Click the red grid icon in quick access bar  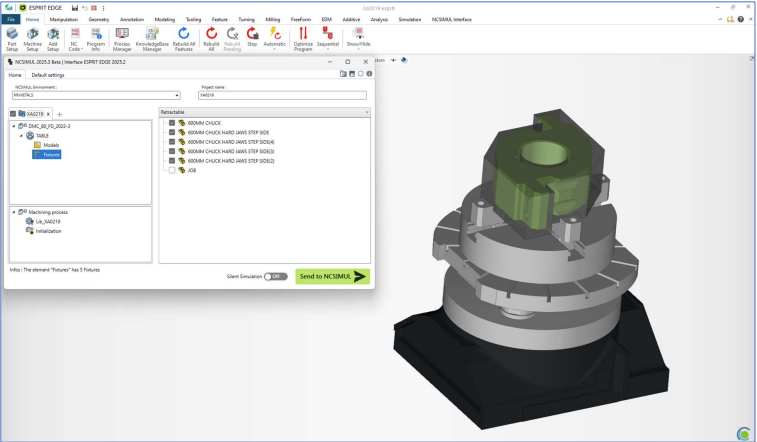pyautogui.click(x=94, y=8)
